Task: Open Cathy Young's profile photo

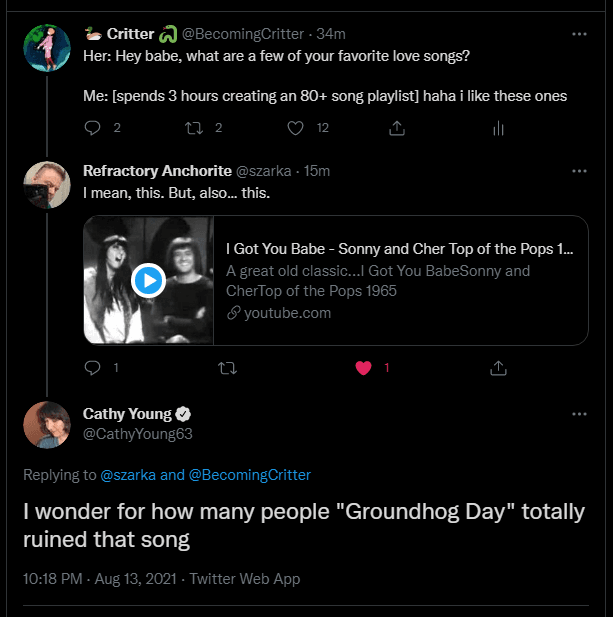Action: pos(47,425)
